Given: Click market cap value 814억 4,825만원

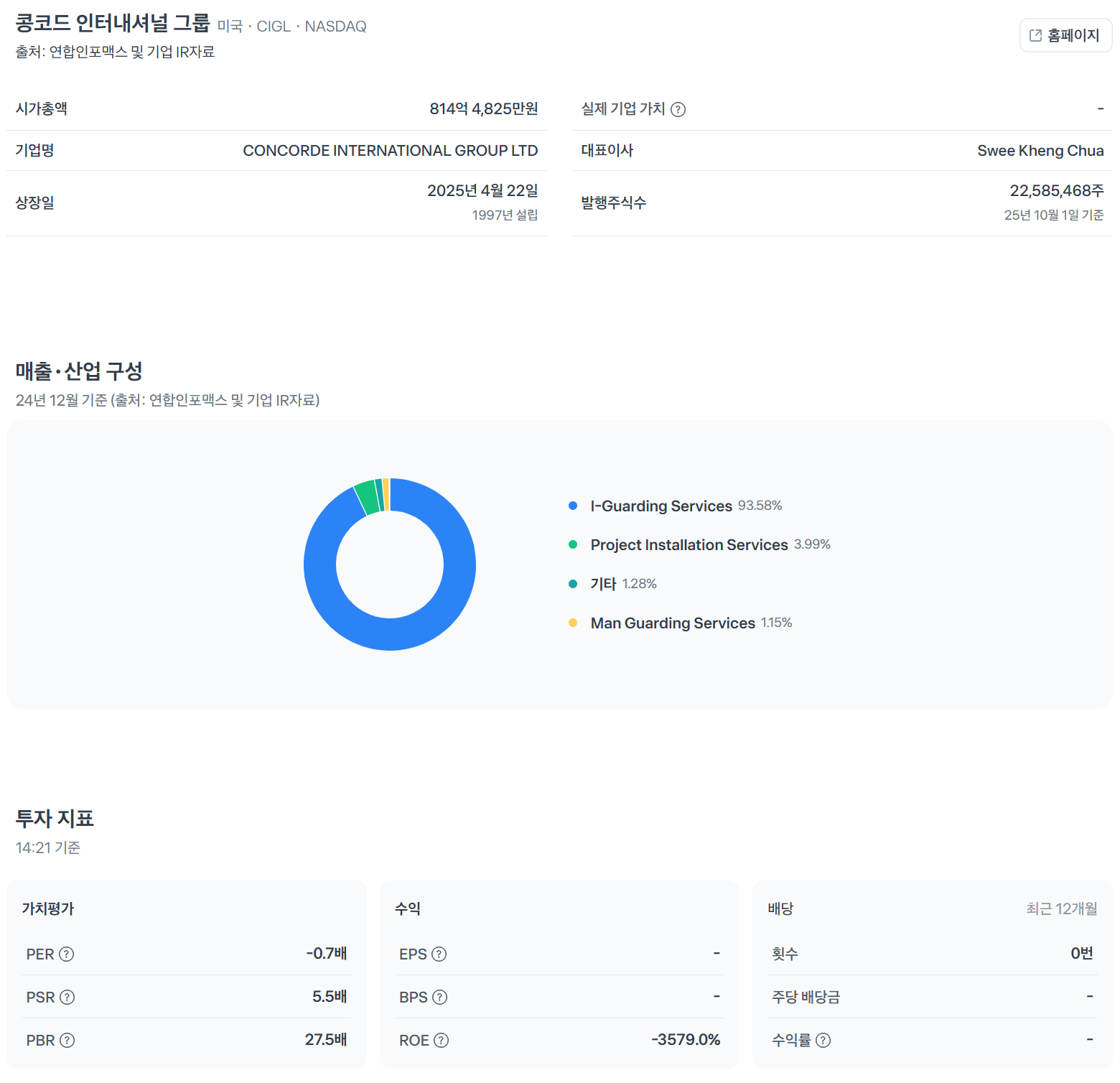Looking at the screenshot, I should (x=484, y=108).
